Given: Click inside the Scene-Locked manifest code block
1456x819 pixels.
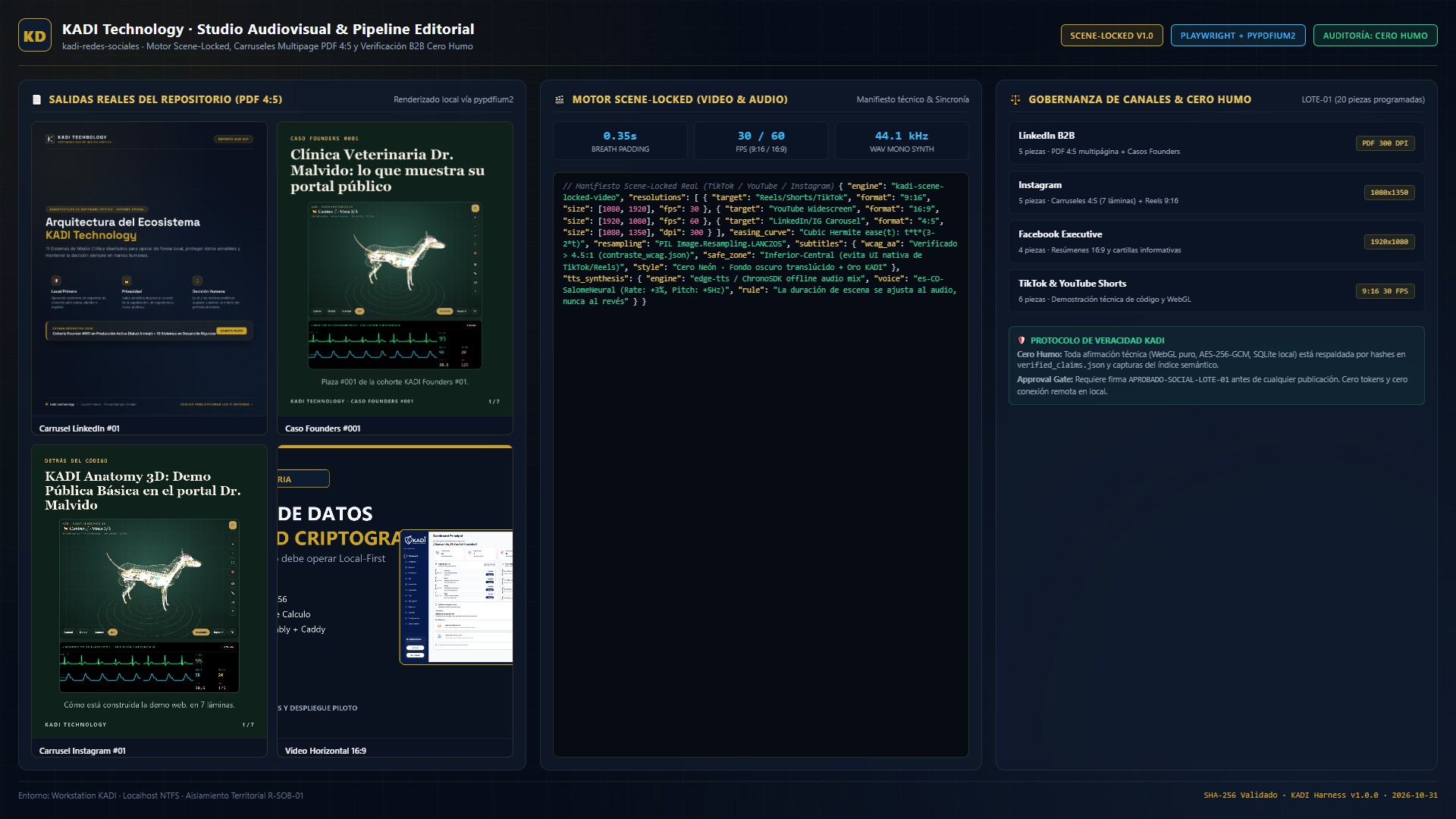Looking at the screenshot, I should click(x=761, y=464).
